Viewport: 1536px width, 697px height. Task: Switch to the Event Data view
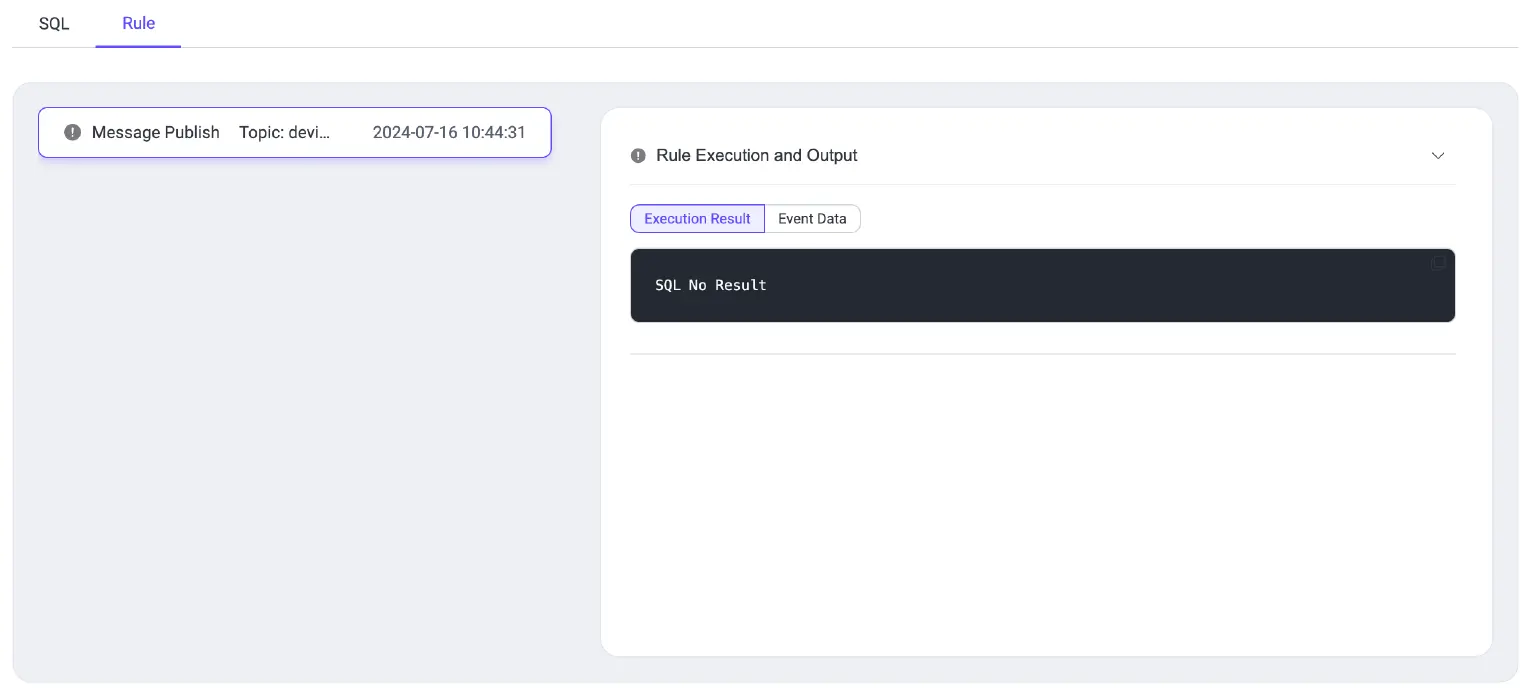click(x=812, y=218)
